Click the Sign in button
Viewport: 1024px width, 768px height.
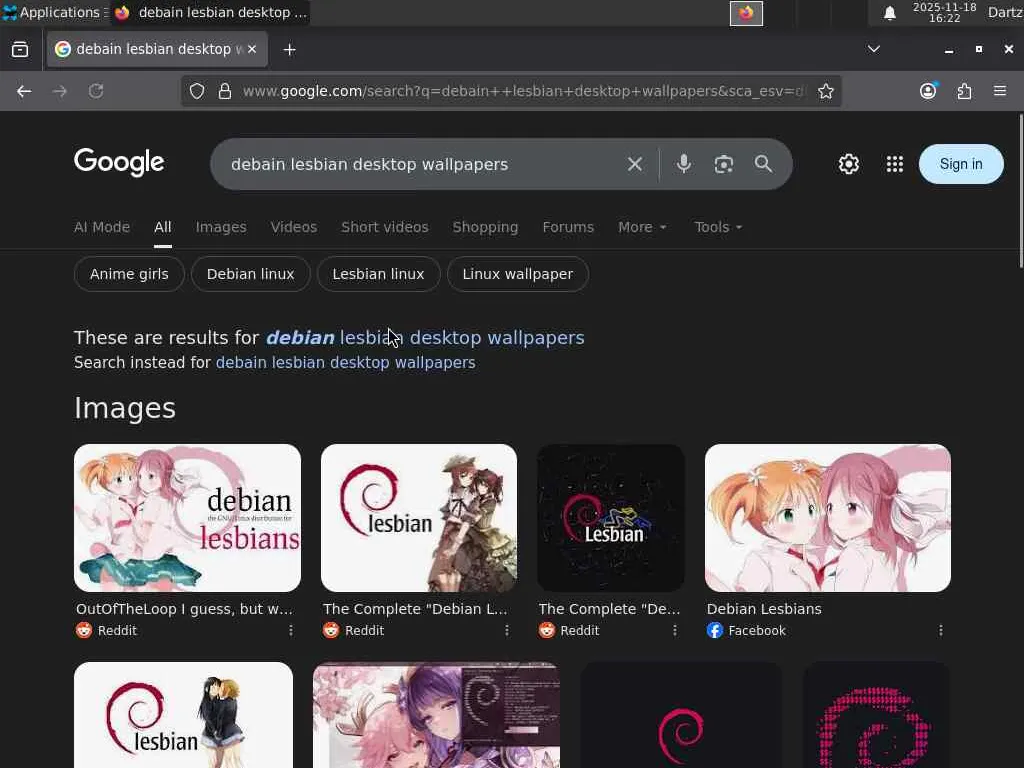click(961, 164)
